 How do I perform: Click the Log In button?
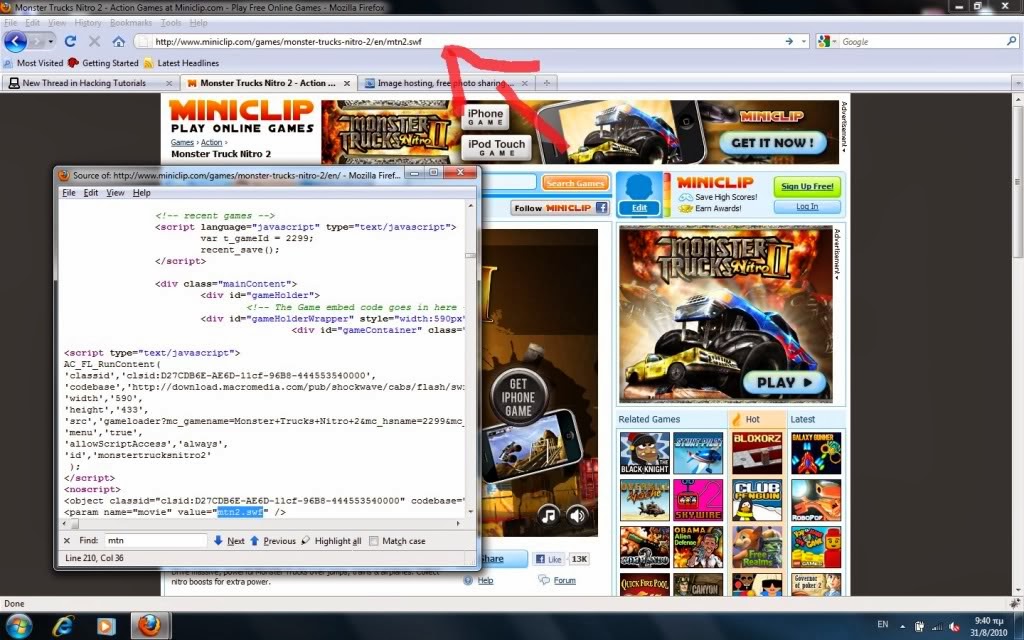click(807, 206)
